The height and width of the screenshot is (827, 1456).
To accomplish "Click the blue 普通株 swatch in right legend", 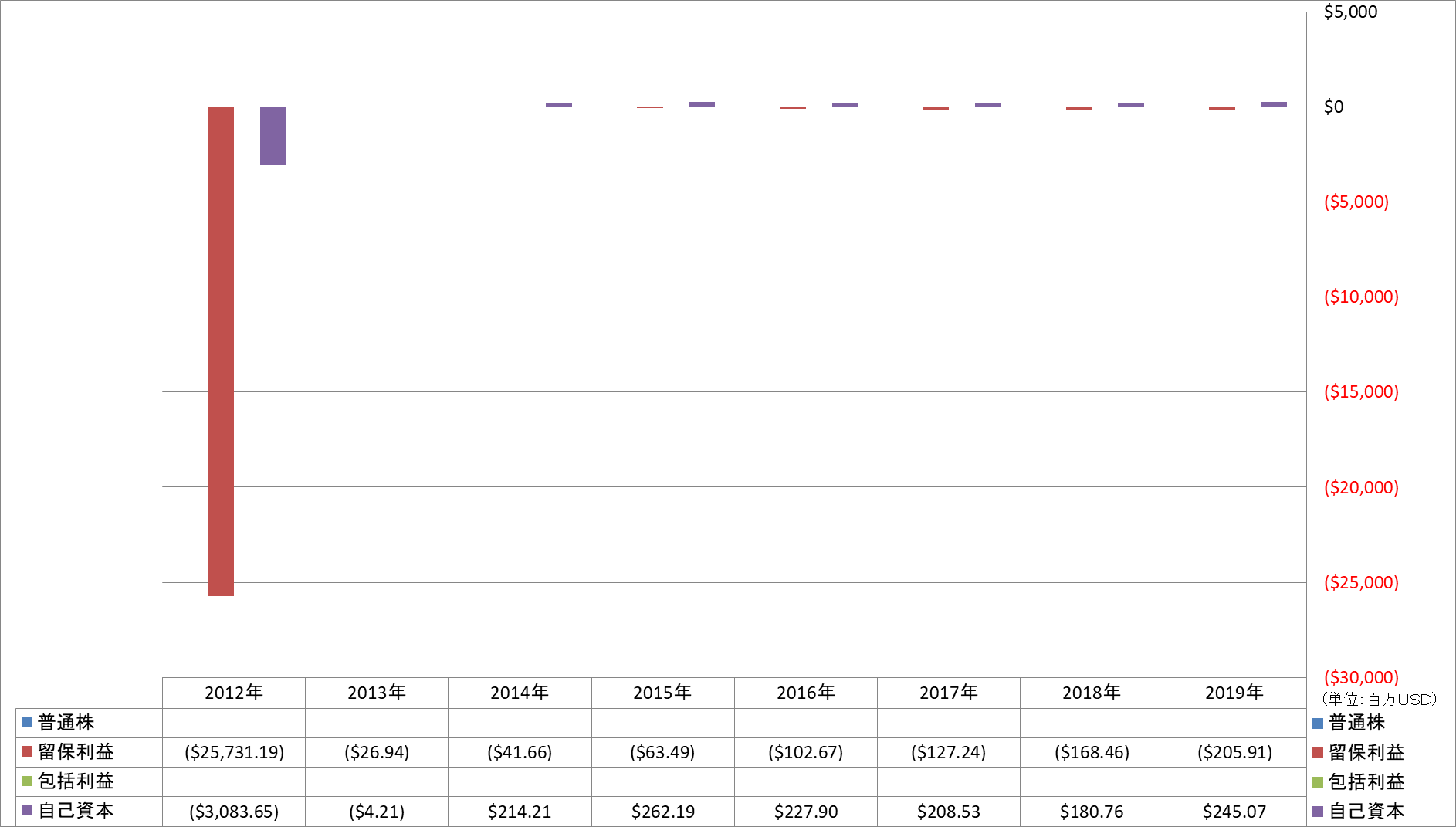I will tap(1318, 724).
